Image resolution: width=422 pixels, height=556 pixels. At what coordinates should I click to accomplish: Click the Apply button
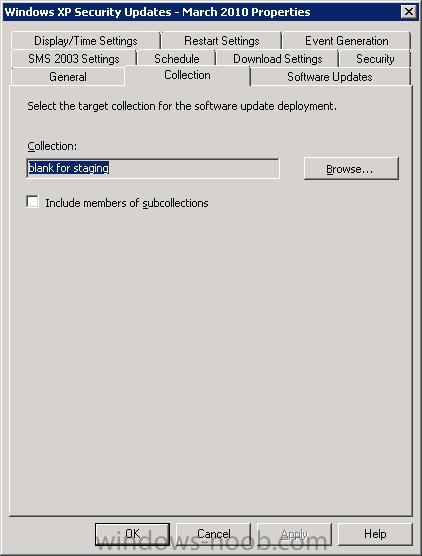[294, 534]
